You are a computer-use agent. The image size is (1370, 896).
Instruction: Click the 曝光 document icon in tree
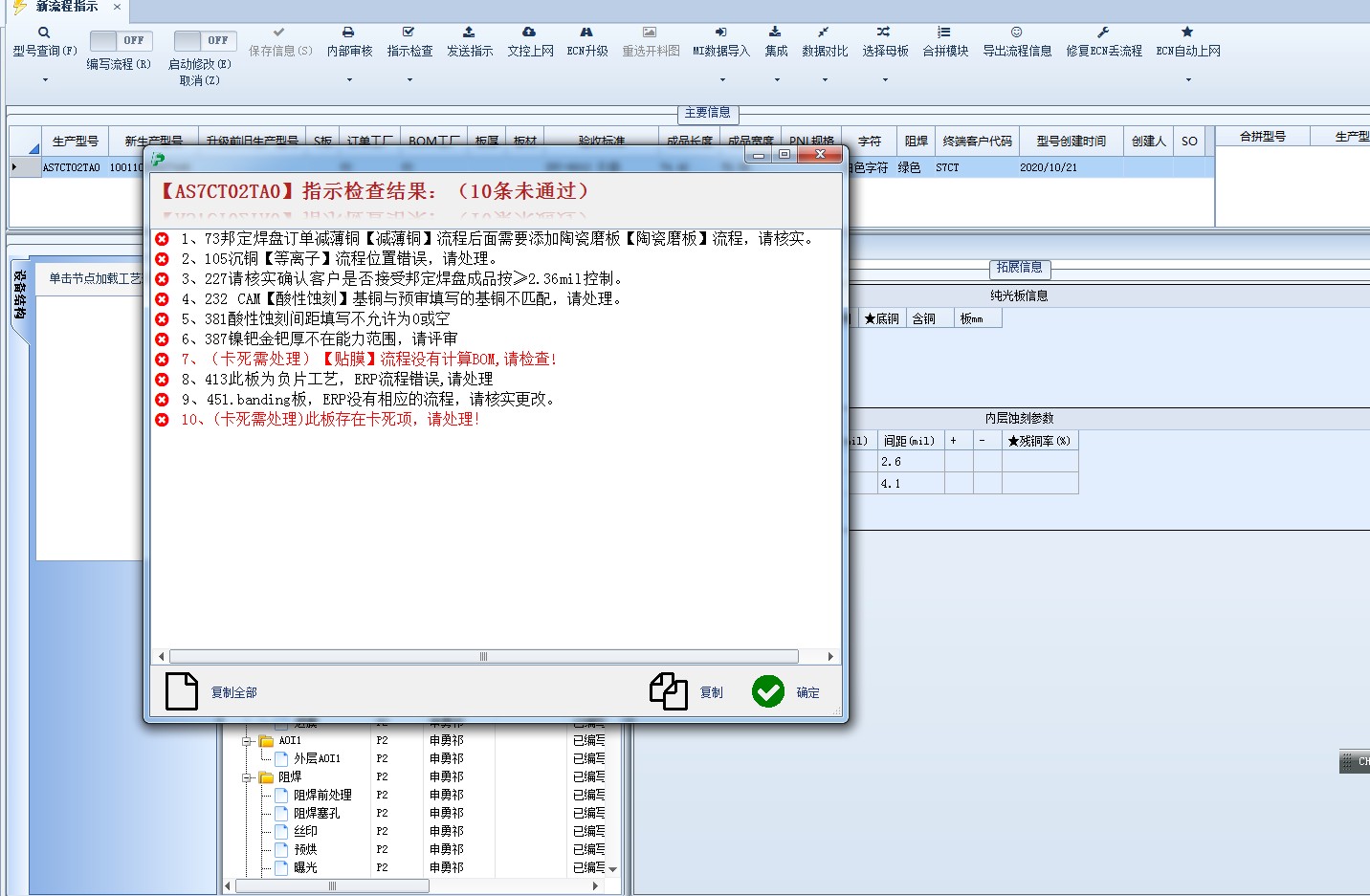point(282,867)
